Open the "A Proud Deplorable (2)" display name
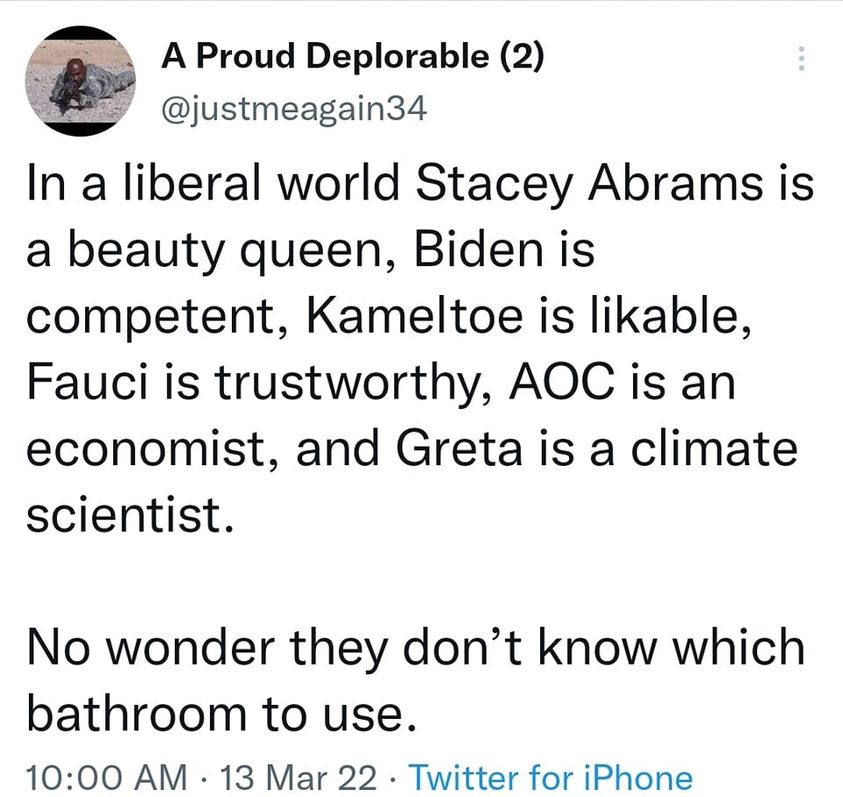843x797 pixels. [x=352, y=58]
